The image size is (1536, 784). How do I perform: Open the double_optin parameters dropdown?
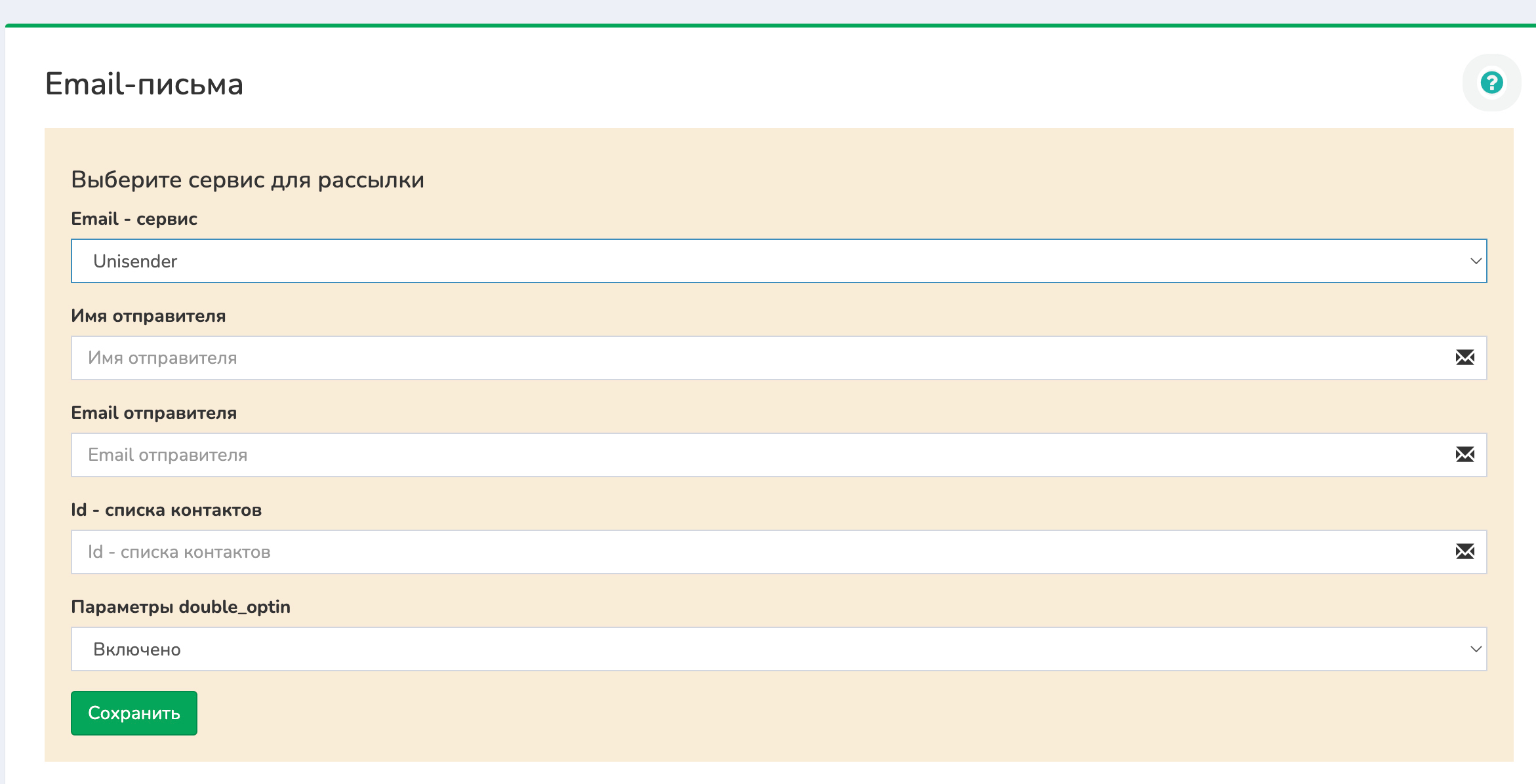click(778, 649)
